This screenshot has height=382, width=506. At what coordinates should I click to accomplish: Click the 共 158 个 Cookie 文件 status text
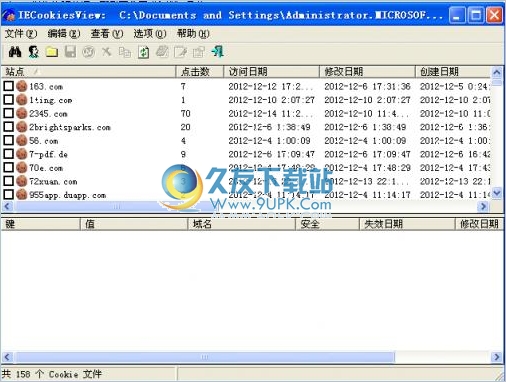[52, 374]
